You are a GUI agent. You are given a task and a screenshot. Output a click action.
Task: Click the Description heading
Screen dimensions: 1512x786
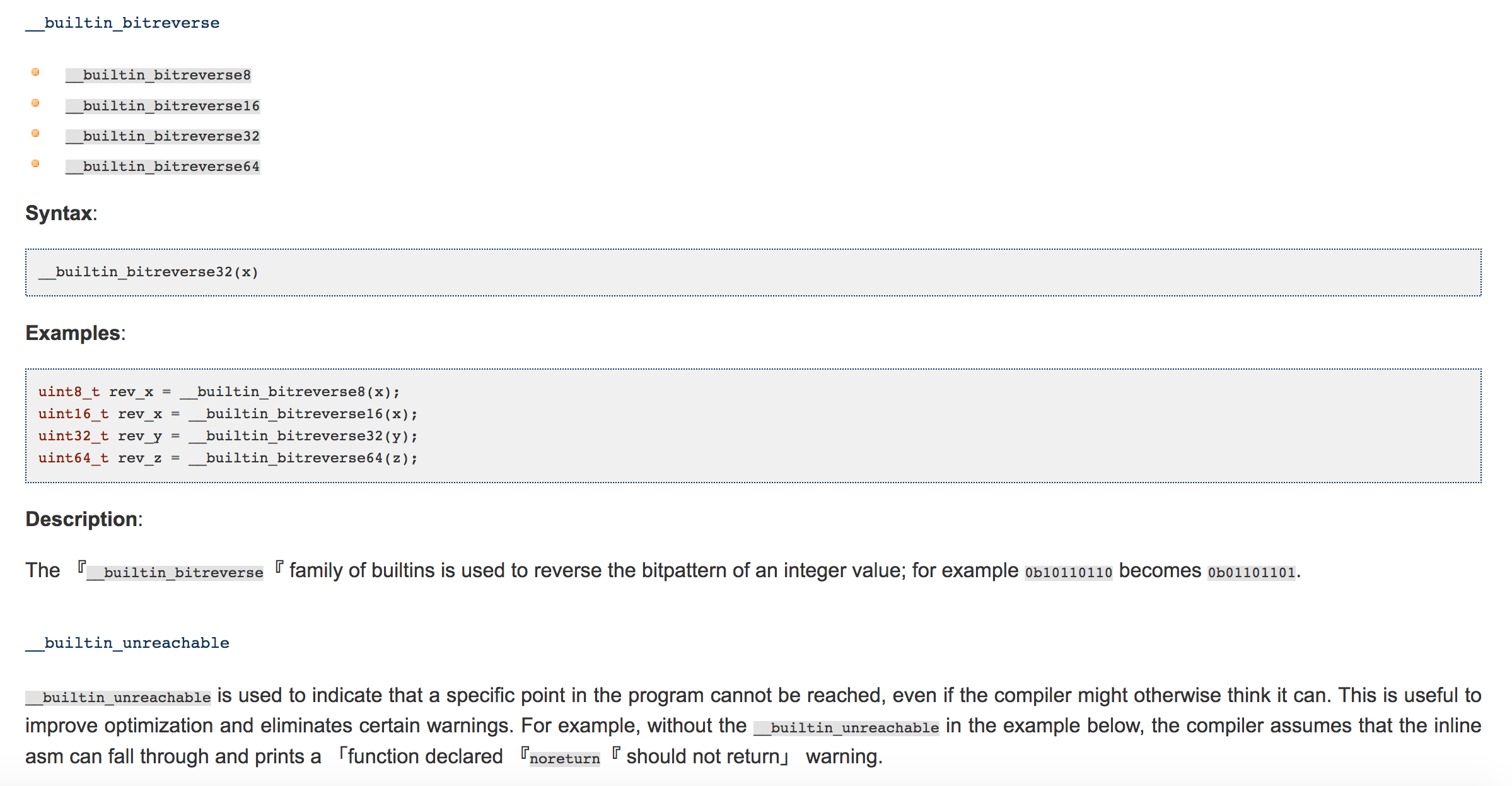[84, 519]
